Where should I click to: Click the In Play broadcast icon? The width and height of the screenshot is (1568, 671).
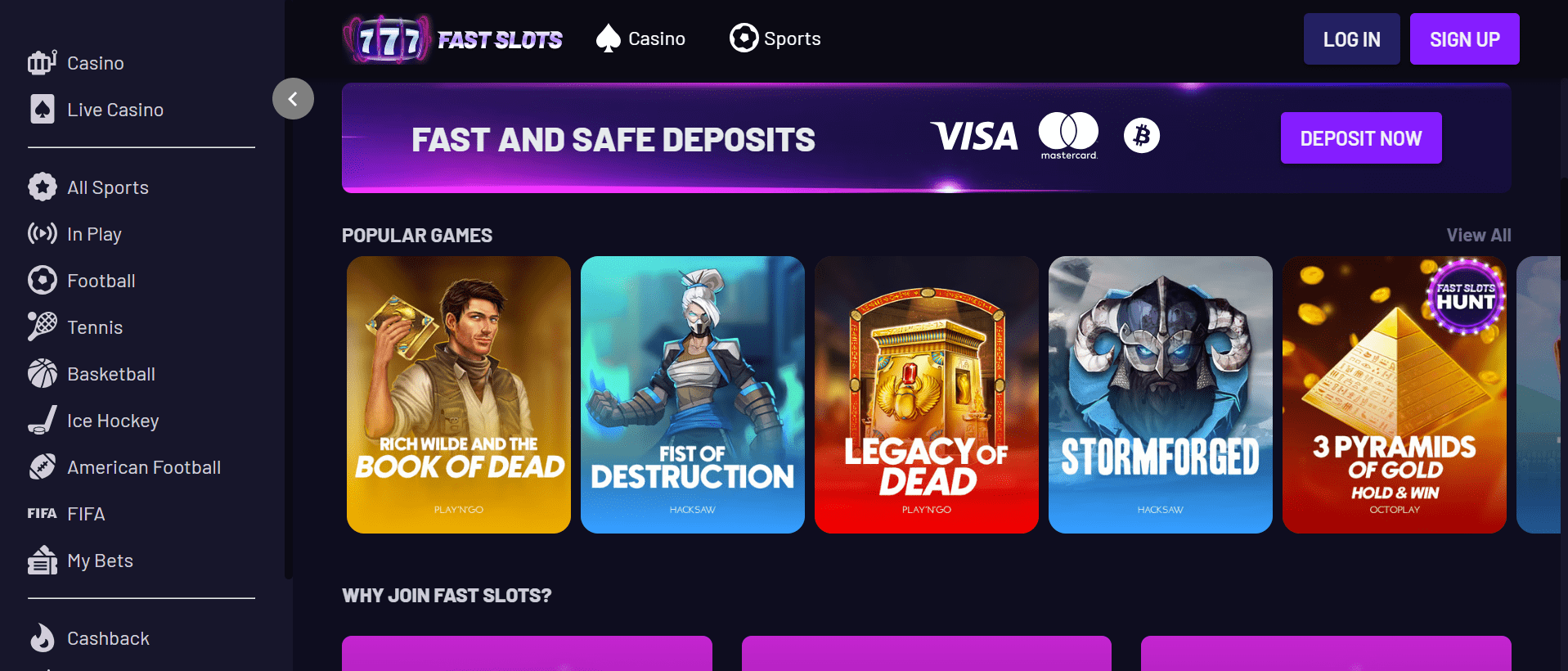tap(42, 233)
